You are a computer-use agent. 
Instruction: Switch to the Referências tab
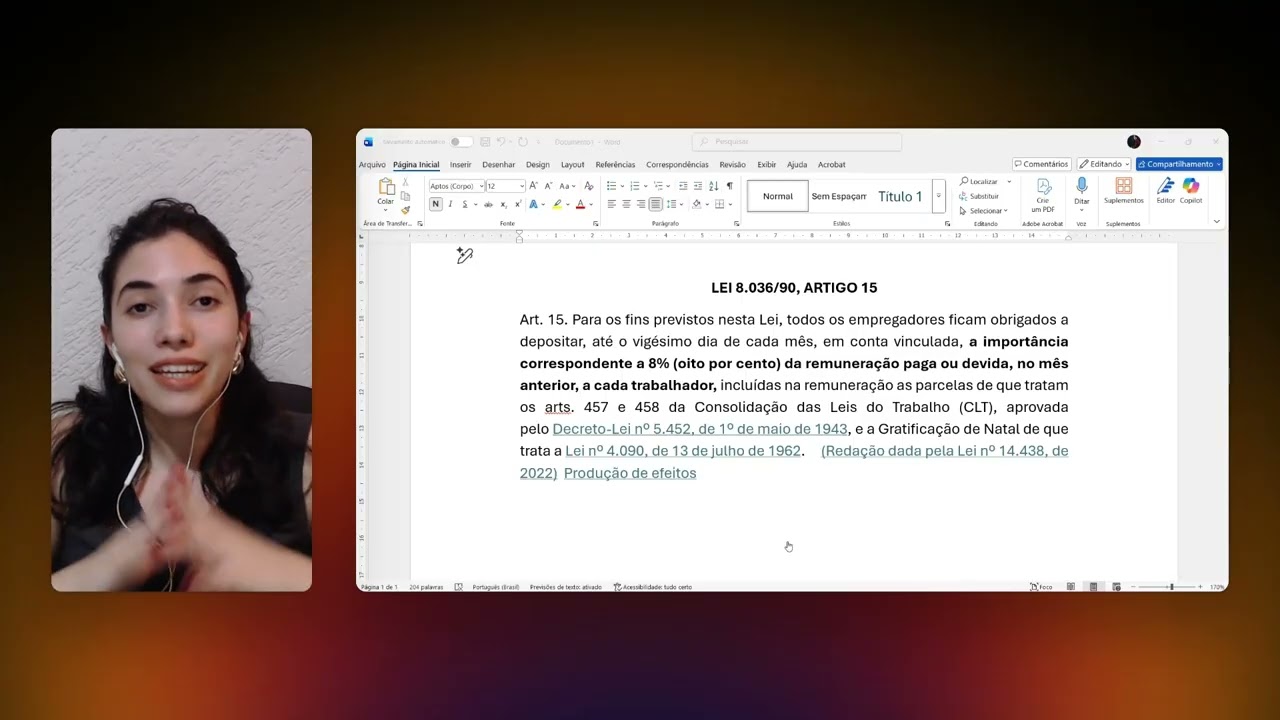(615, 165)
